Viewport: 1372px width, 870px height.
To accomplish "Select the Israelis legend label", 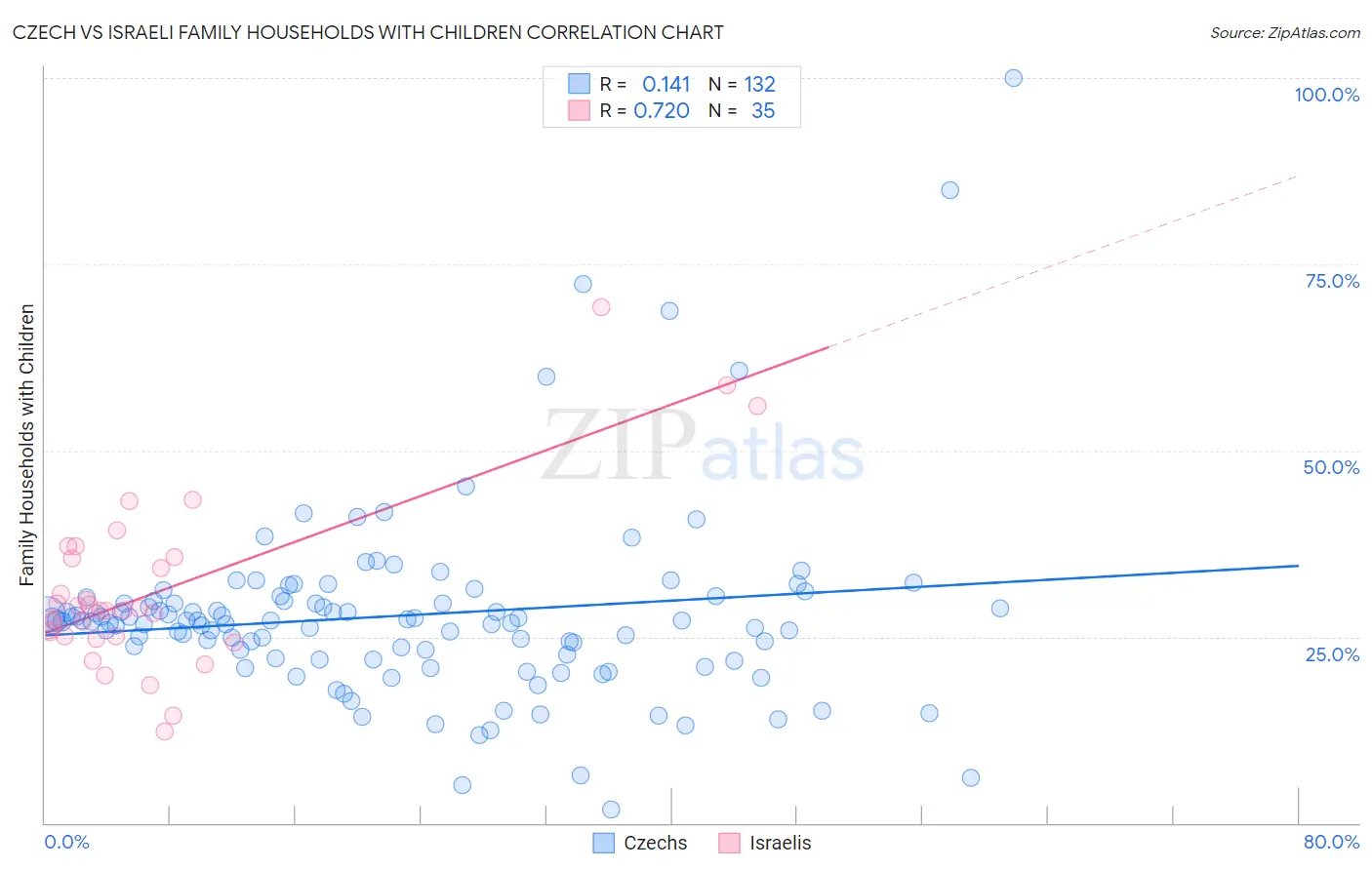I will click(x=780, y=843).
